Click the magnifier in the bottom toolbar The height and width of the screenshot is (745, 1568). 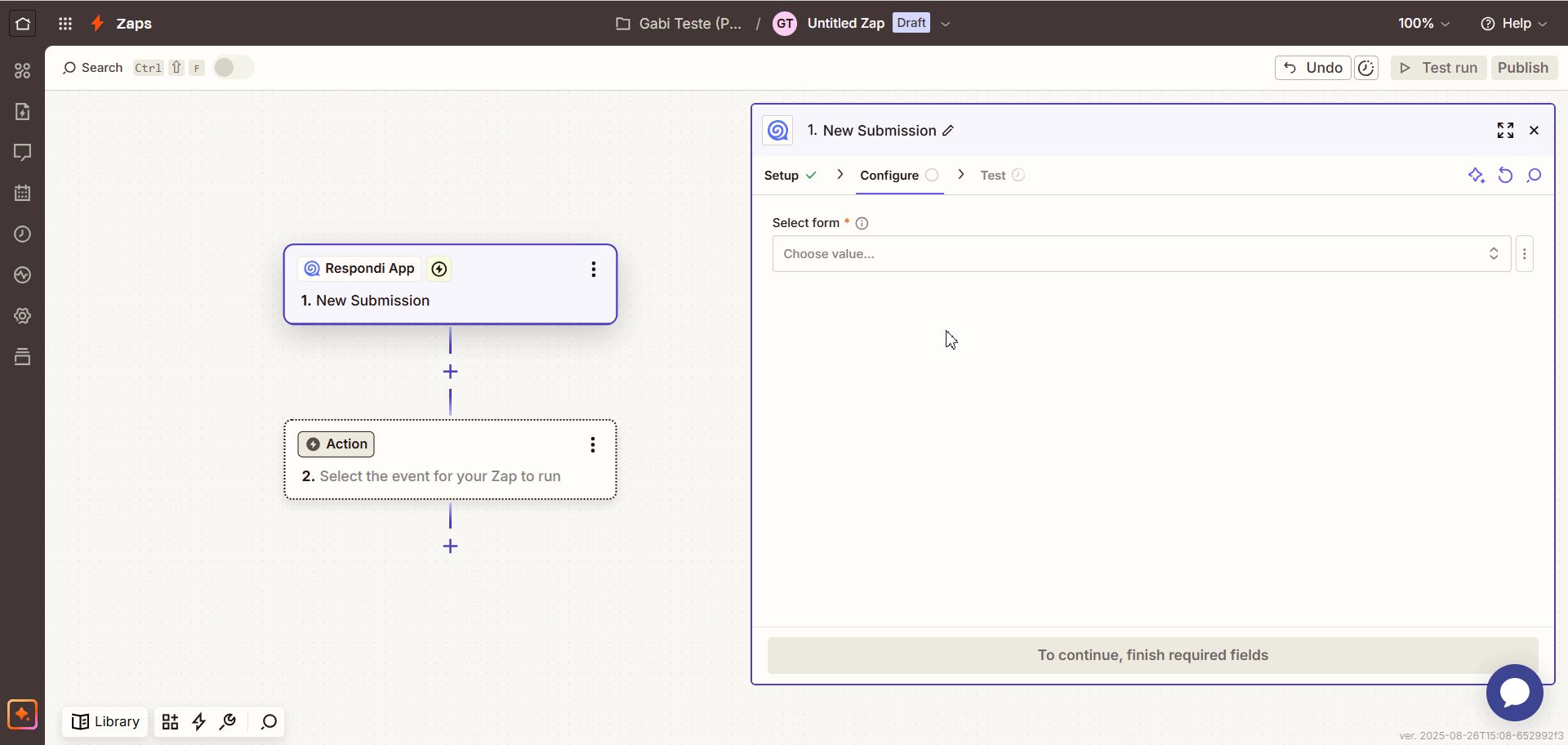(x=269, y=722)
